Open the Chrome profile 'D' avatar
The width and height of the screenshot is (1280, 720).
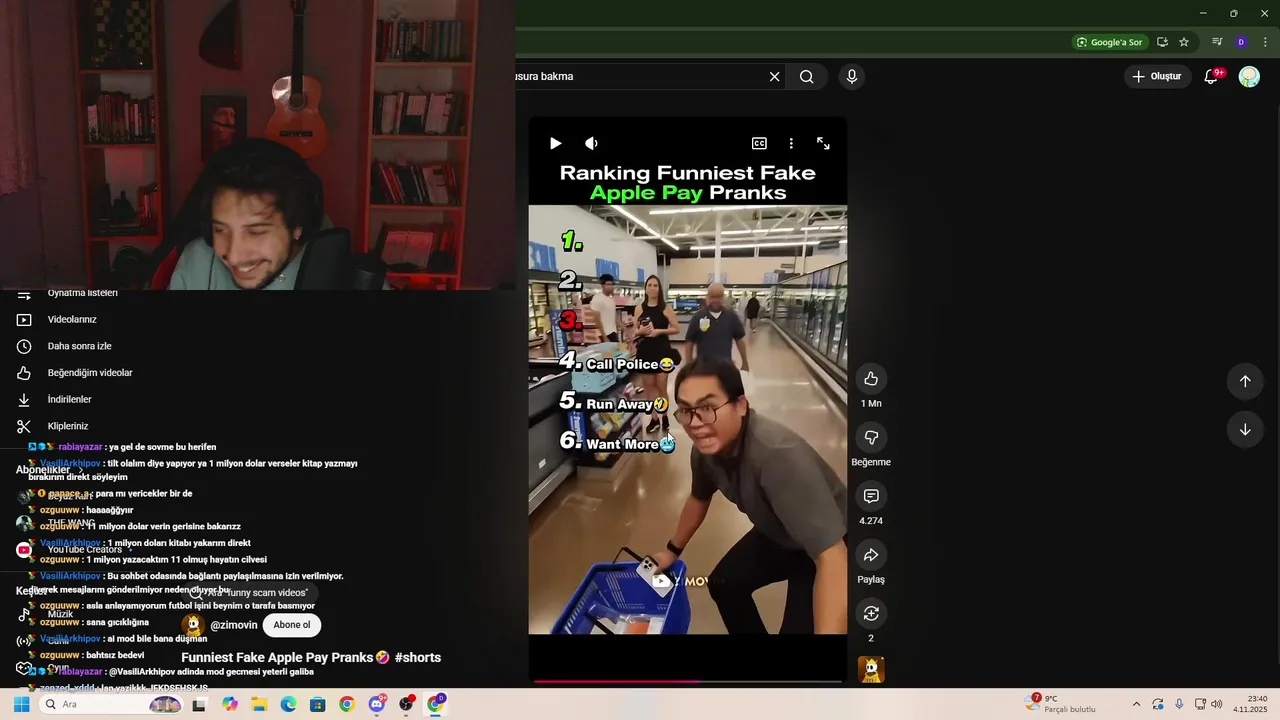point(1241,42)
